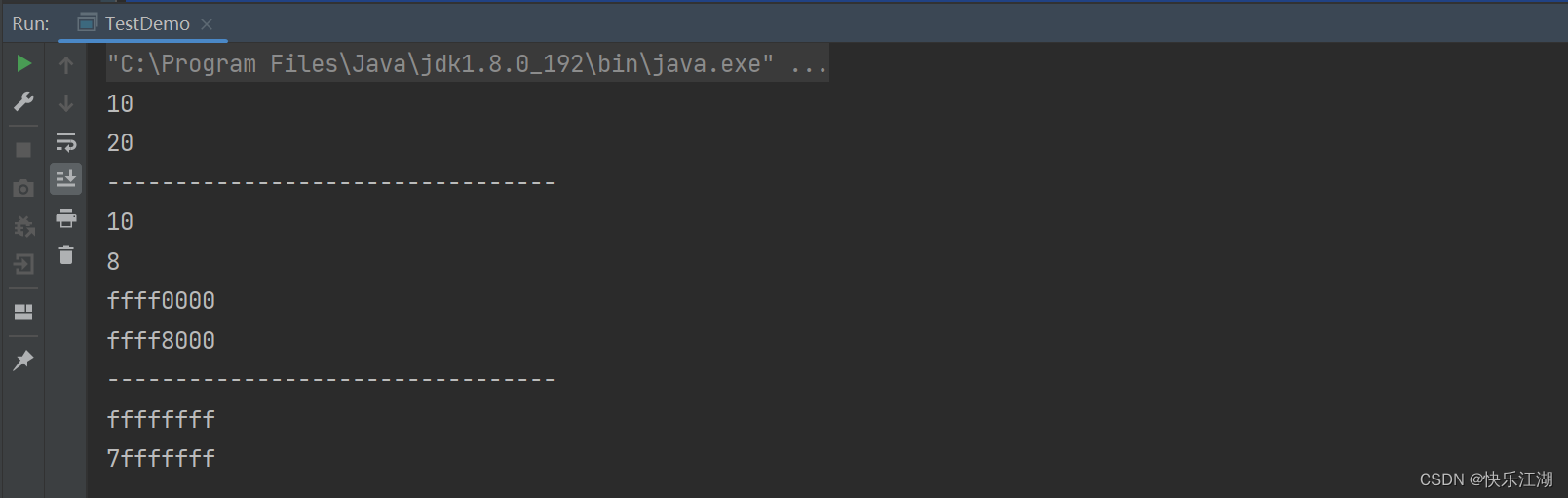
Task: Print console output using the printer icon
Action: point(66,217)
